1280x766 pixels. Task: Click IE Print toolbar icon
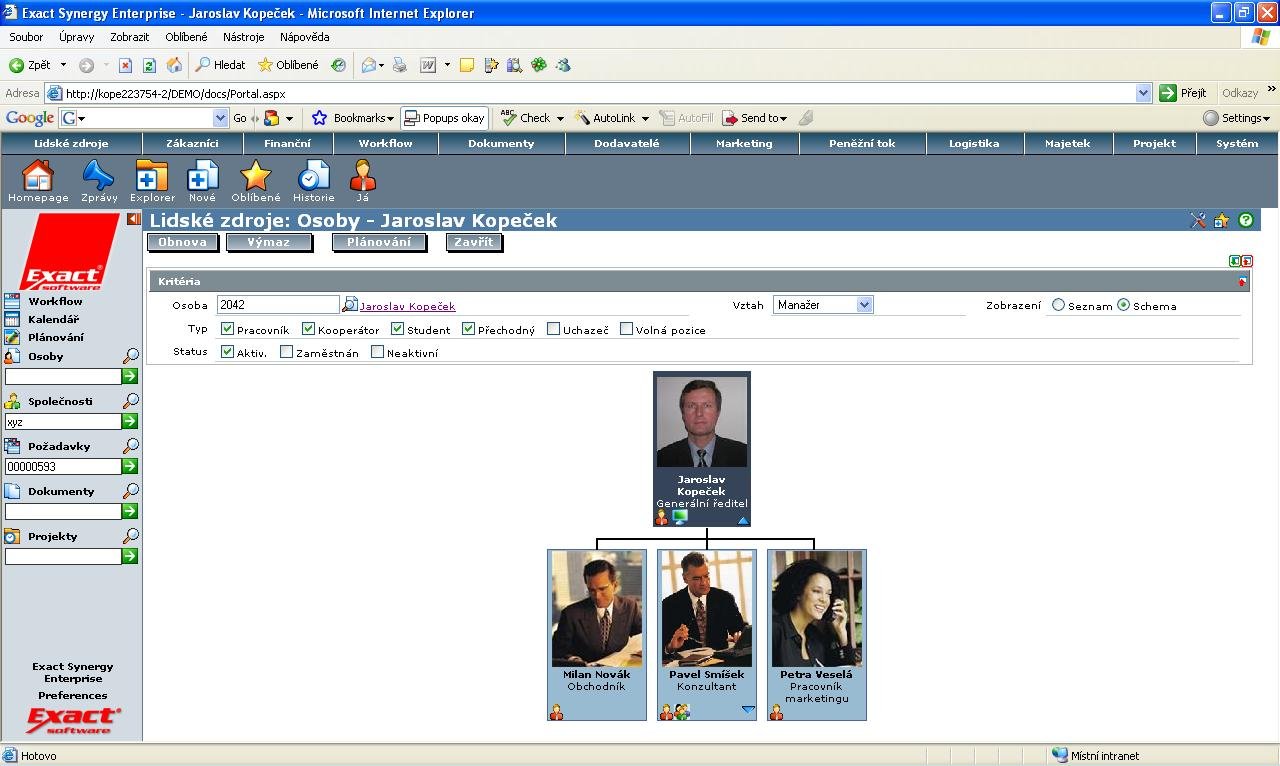400,65
